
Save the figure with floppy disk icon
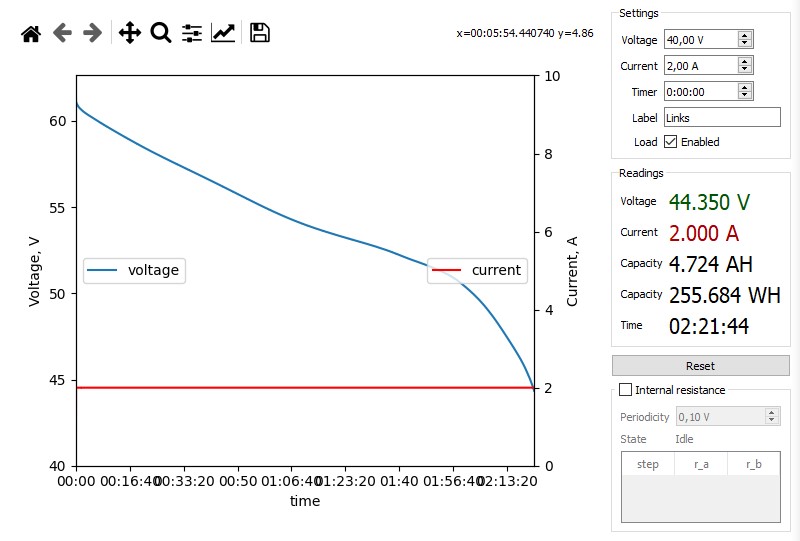[x=260, y=33]
